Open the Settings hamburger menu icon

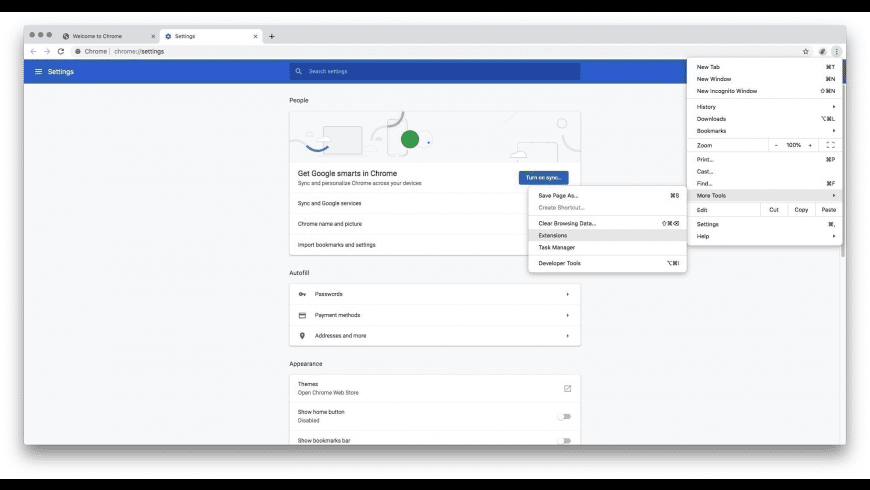click(x=38, y=72)
